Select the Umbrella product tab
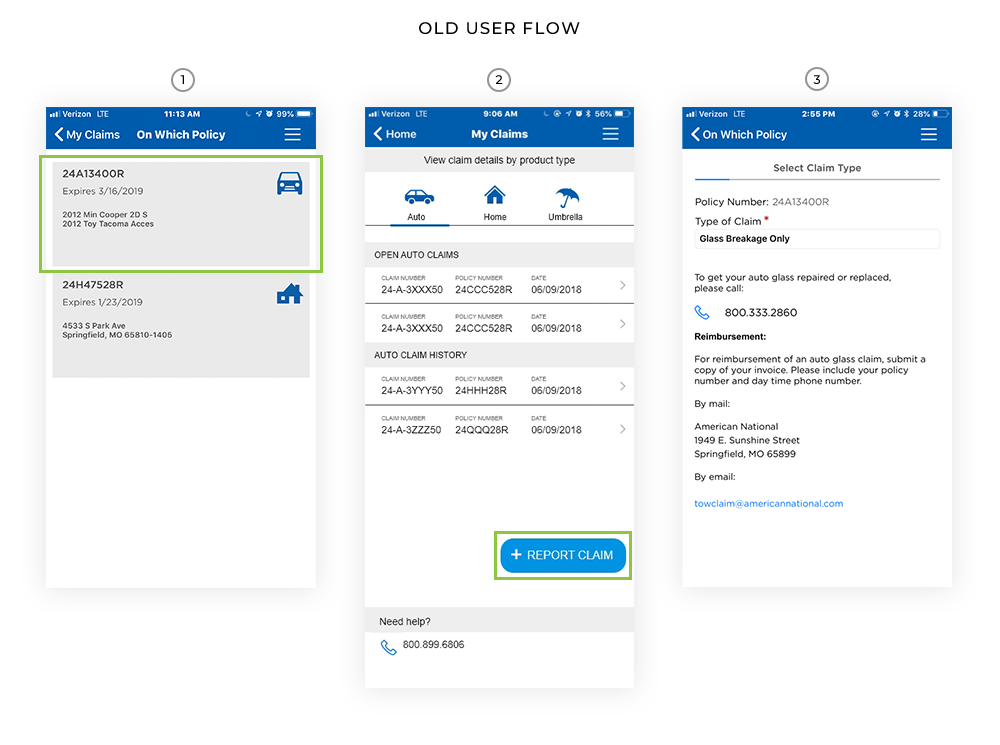Screen dimensions: 1000x745 (x=565, y=197)
